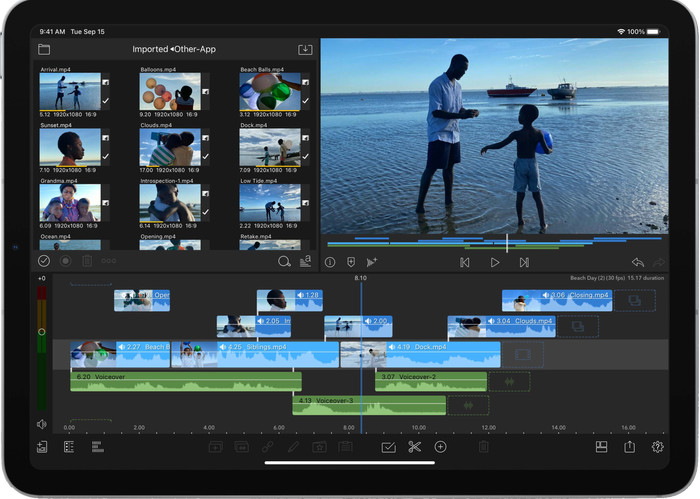Screen dimensions: 700x499
Task: Open the library sort options menu
Action: [x=305, y=261]
